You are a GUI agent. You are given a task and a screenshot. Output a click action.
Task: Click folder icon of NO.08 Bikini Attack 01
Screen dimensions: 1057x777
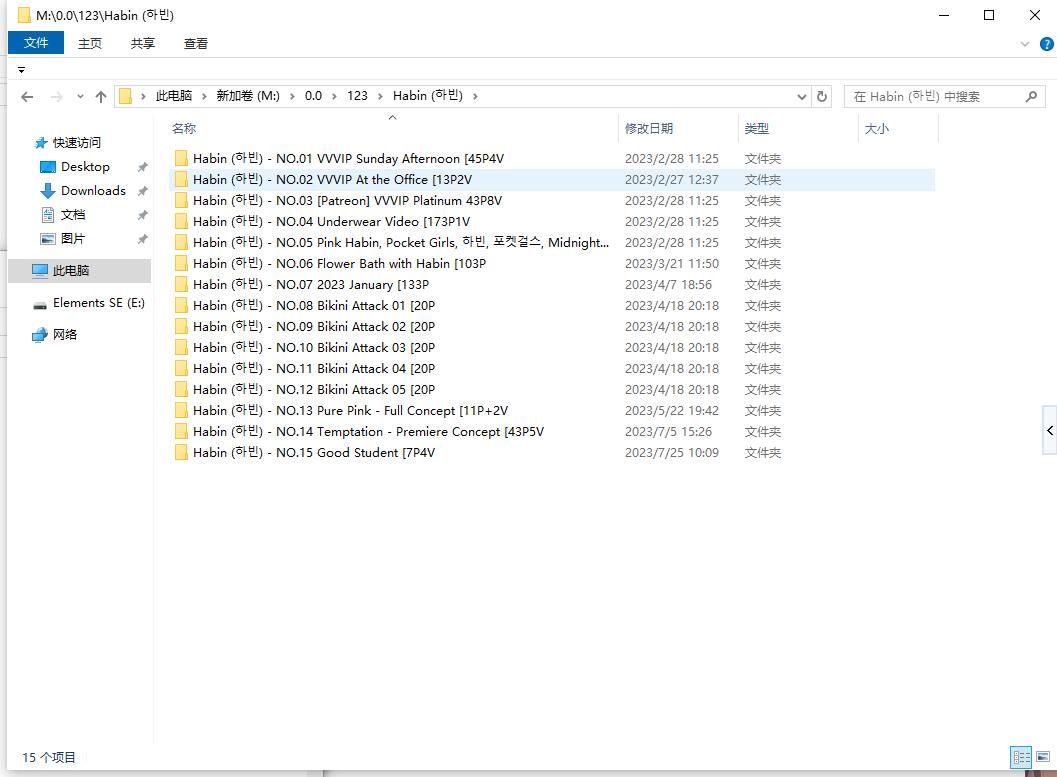181,305
